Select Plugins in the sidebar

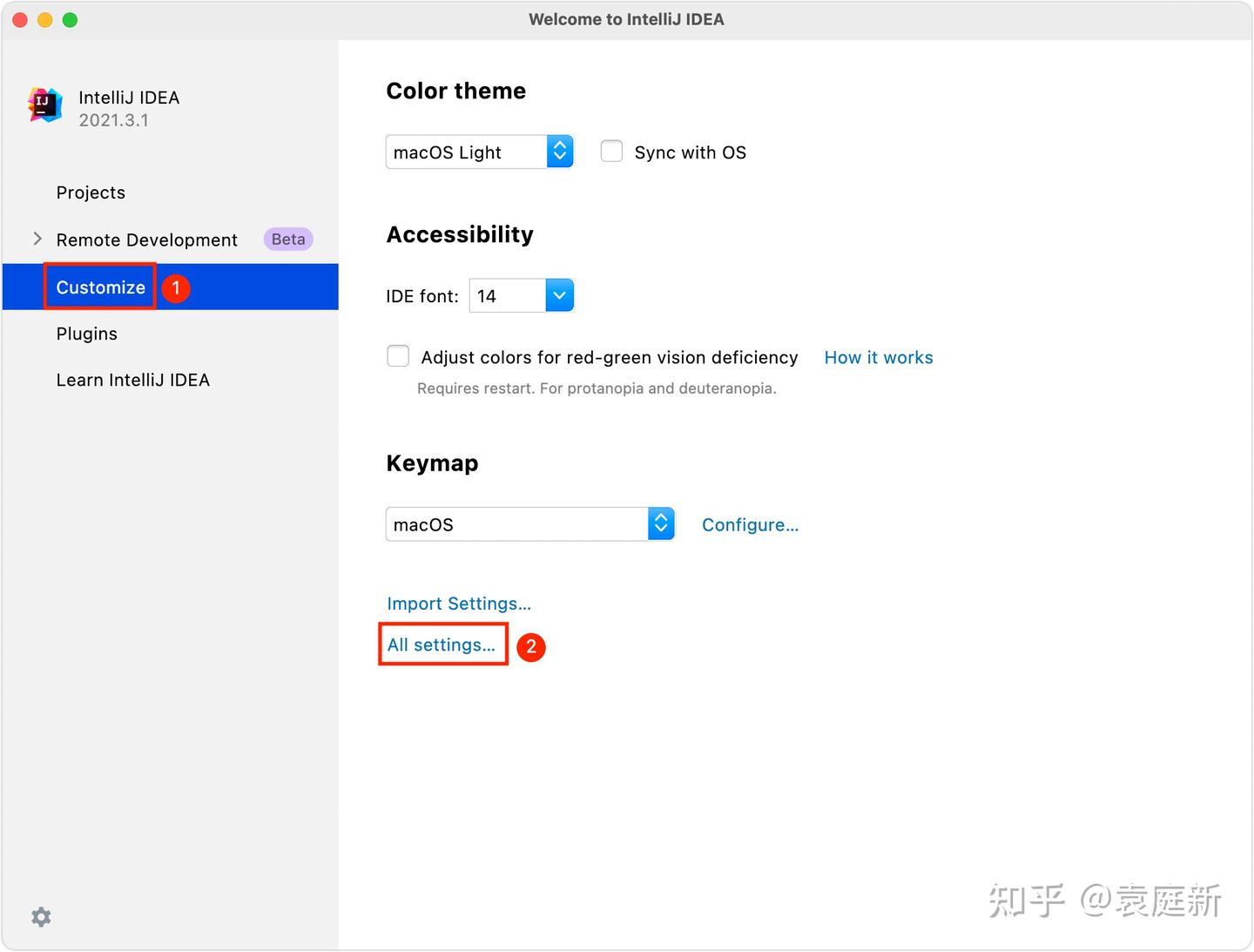pyautogui.click(x=86, y=334)
